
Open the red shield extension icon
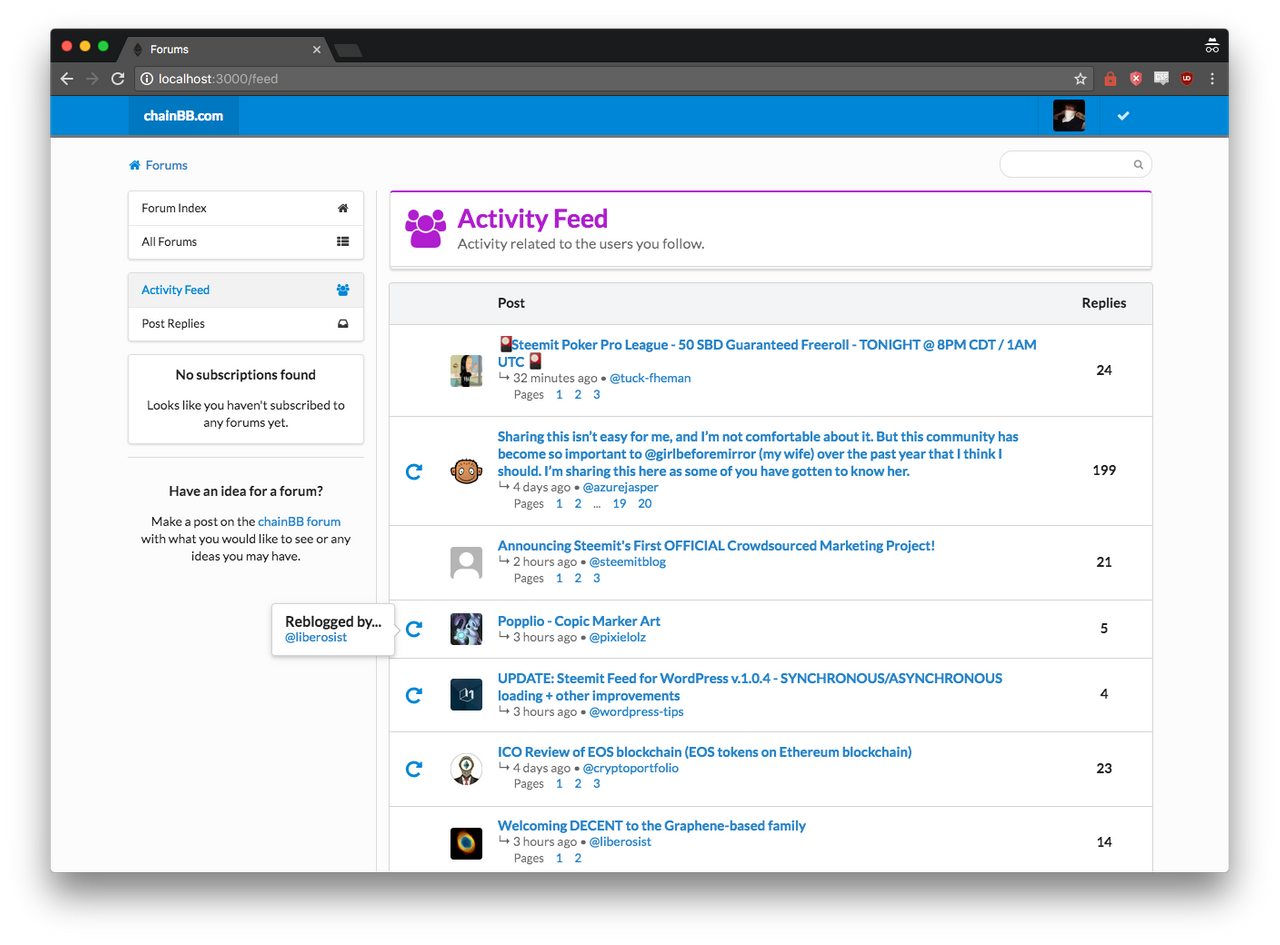1136,79
